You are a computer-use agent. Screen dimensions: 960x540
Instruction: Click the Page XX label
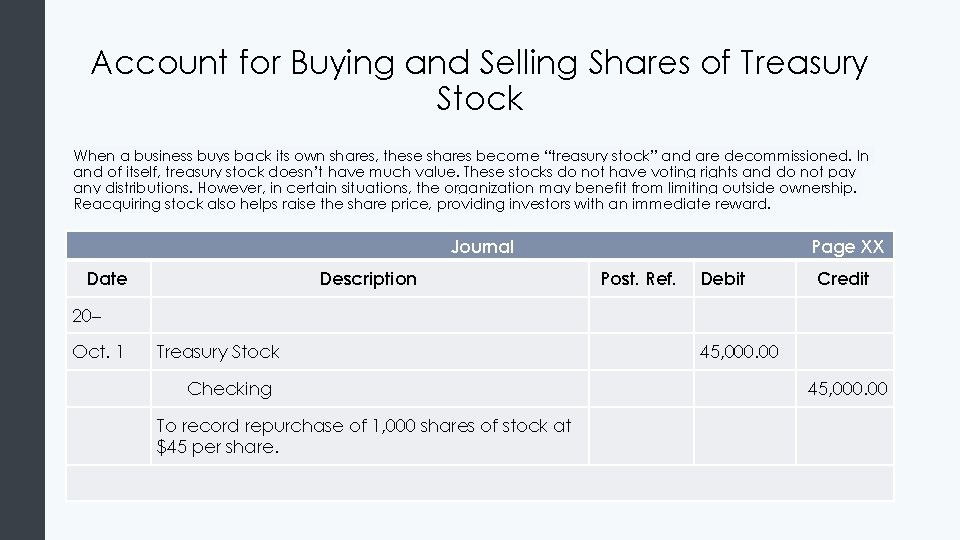[847, 247]
